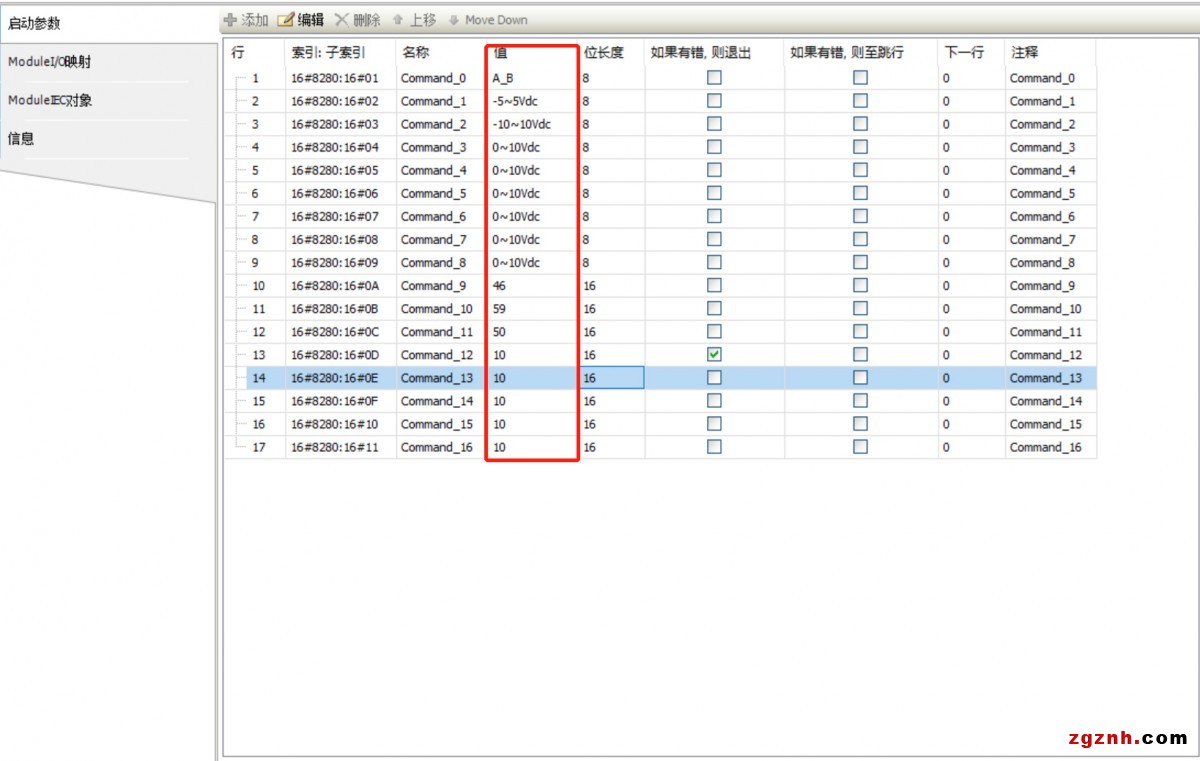
Task: Click the Move Down arrow icon
Action: [454, 20]
